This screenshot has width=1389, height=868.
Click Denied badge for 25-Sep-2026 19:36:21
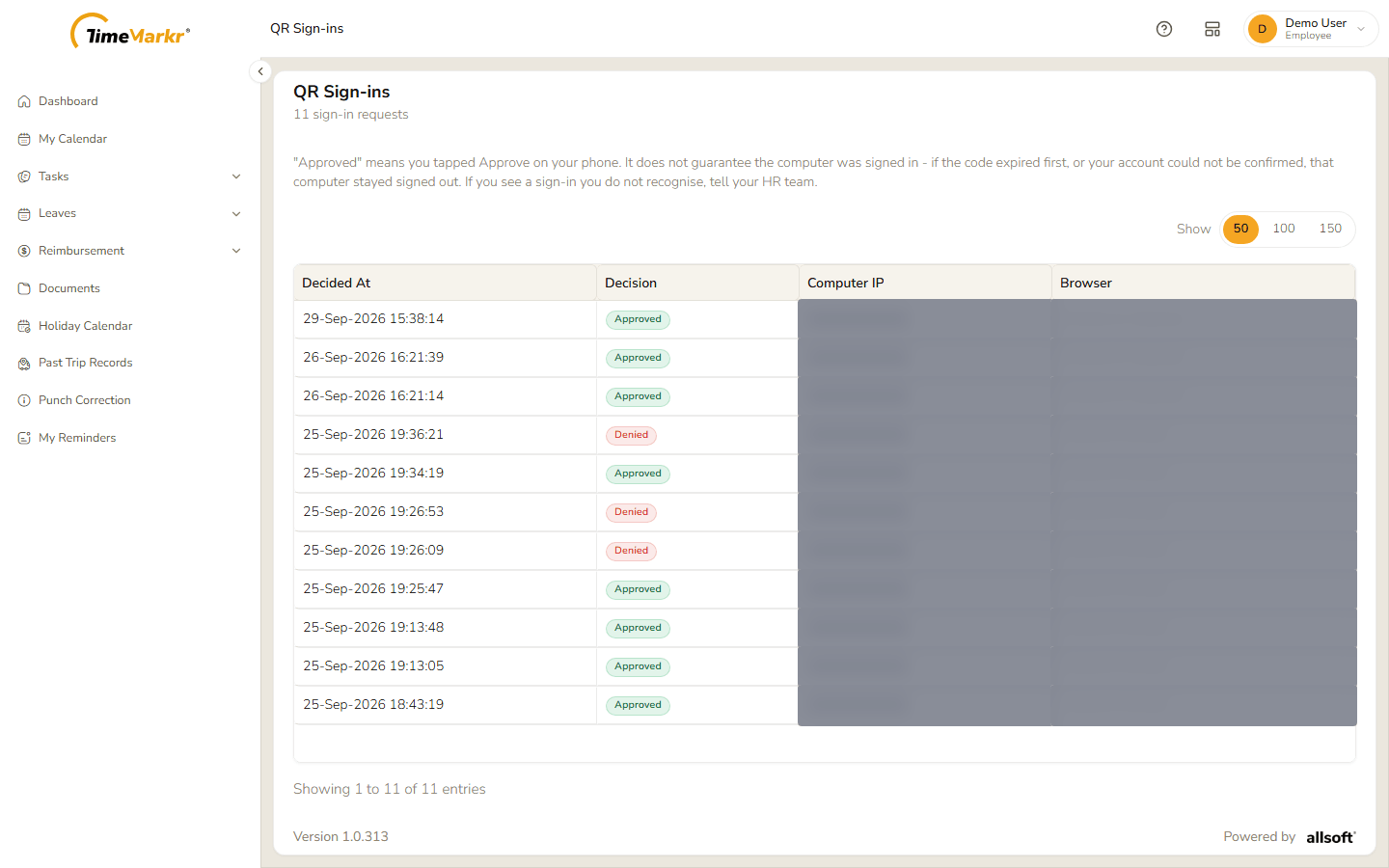click(x=631, y=435)
